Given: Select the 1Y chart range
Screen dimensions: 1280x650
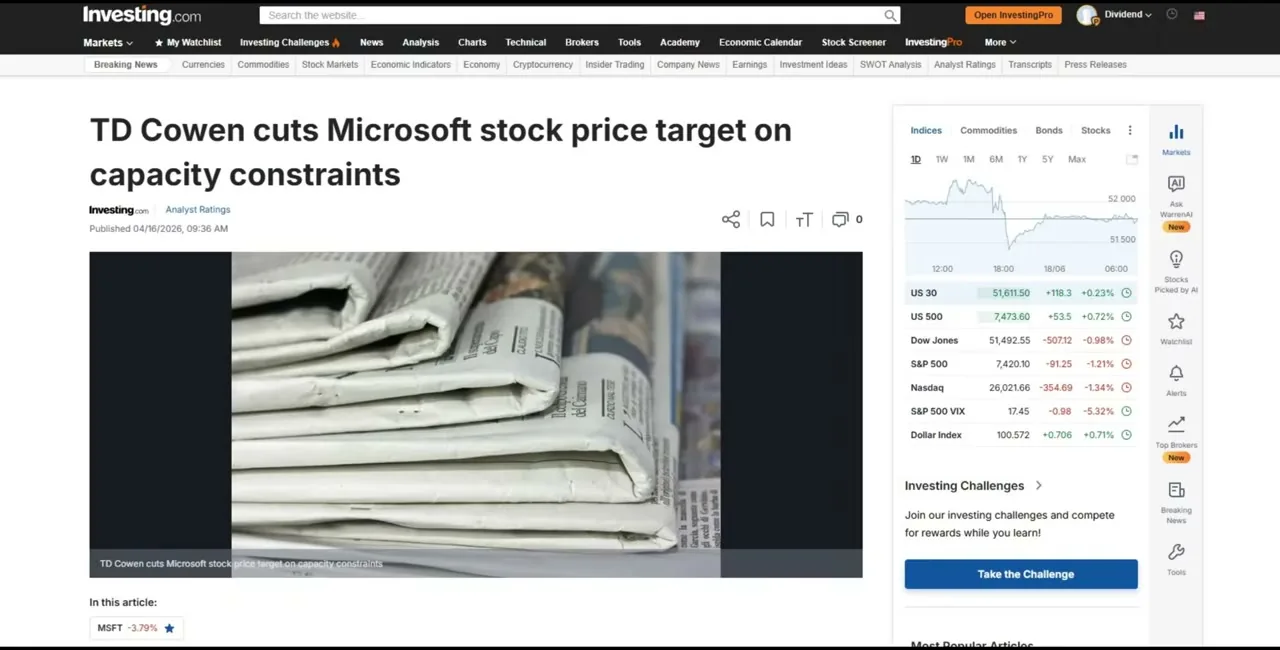Looking at the screenshot, I should (x=1022, y=159).
